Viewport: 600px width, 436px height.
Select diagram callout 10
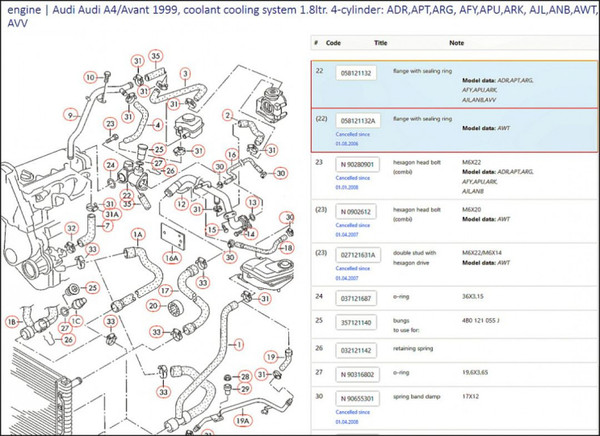point(90,77)
